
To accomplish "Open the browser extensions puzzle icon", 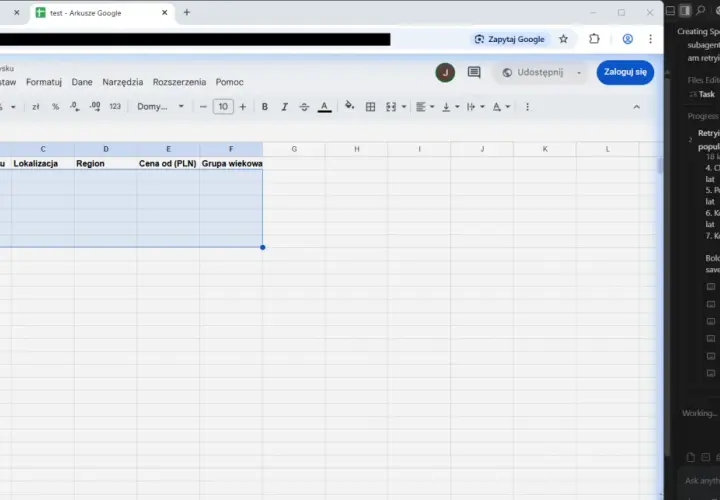I will pyautogui.click(x=594, y=39).
